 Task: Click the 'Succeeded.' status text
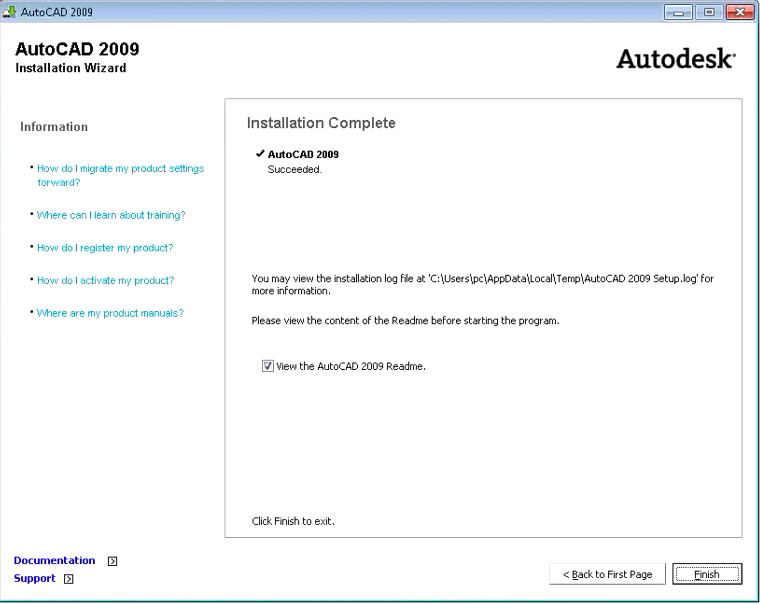295,170
